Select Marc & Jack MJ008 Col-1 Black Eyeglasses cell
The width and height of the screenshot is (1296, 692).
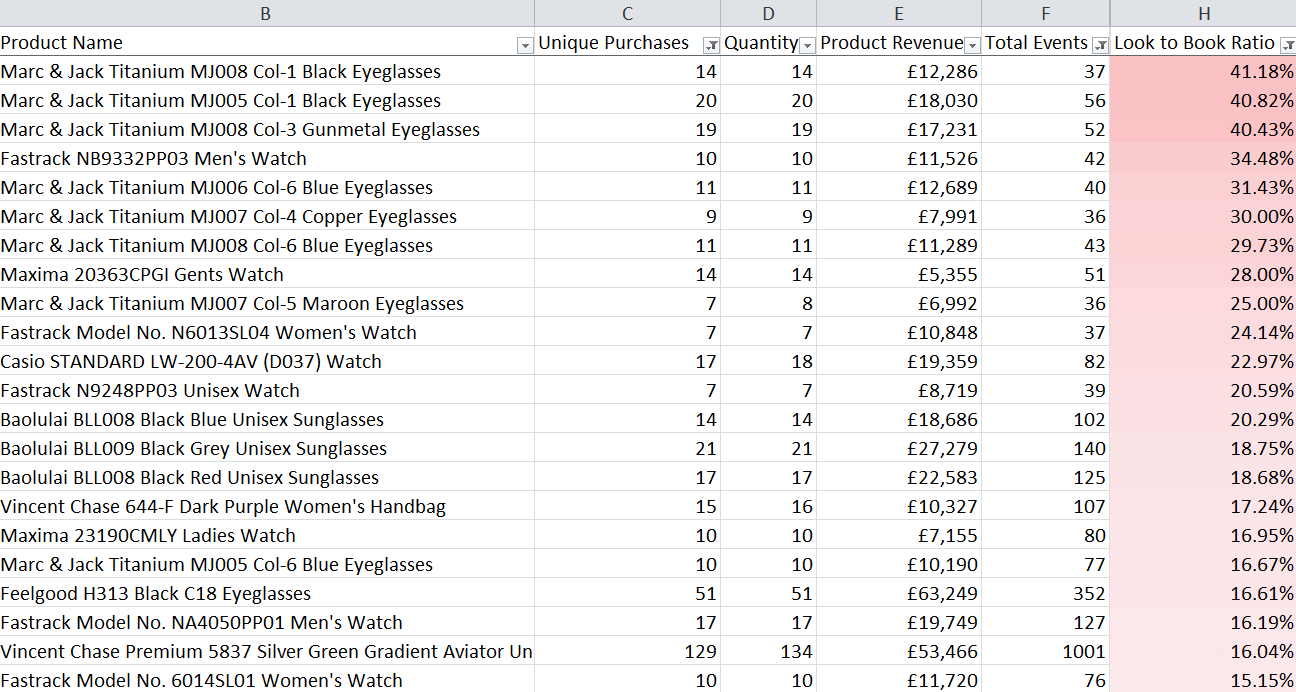(267, 71)
